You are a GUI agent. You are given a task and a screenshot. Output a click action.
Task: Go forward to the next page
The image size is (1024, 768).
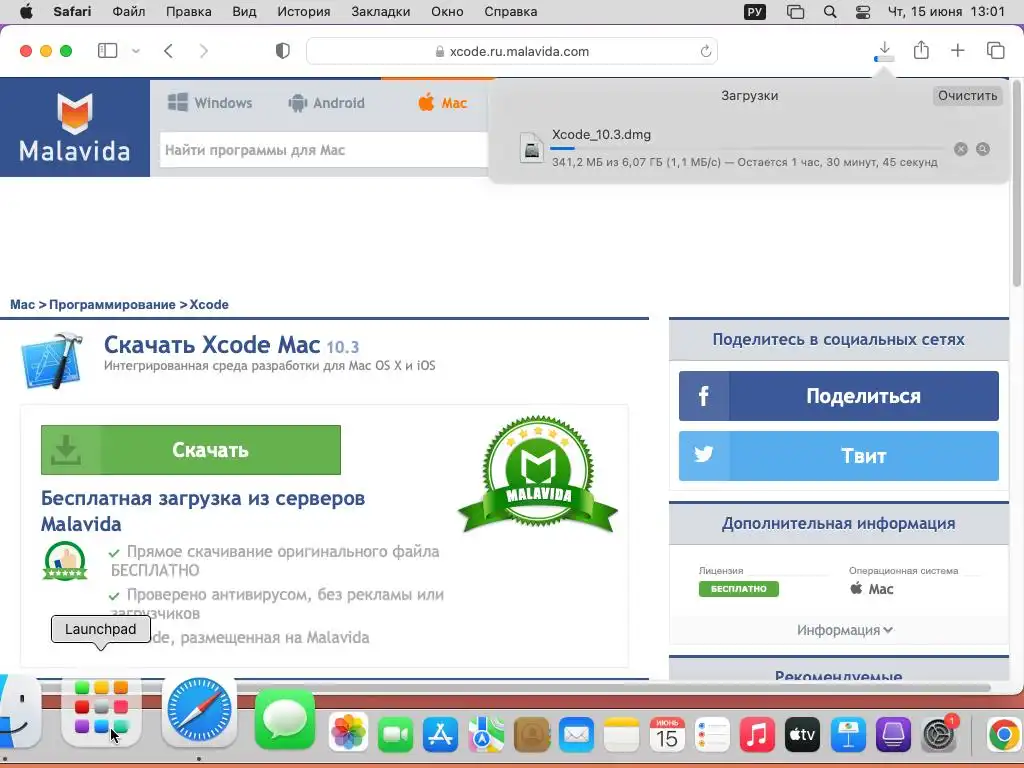pyautogui.click(x=204, y=51)
